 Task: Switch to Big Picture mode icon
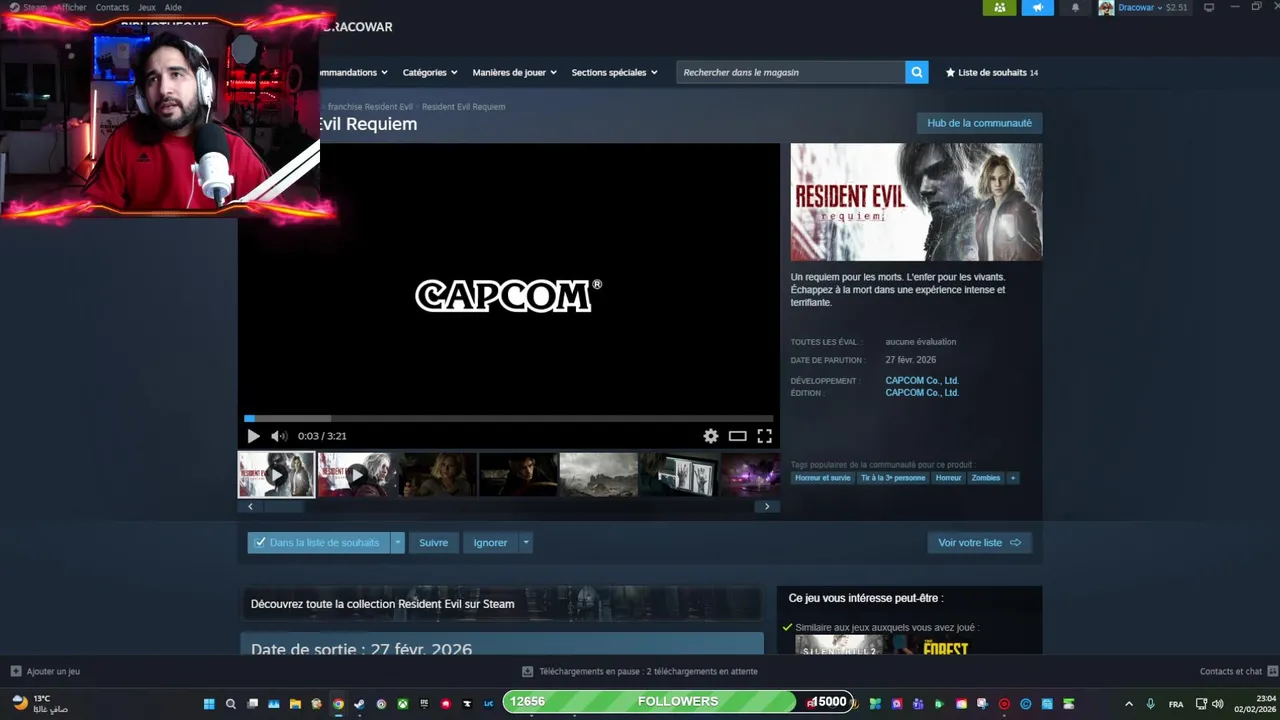coord(1209,7)
